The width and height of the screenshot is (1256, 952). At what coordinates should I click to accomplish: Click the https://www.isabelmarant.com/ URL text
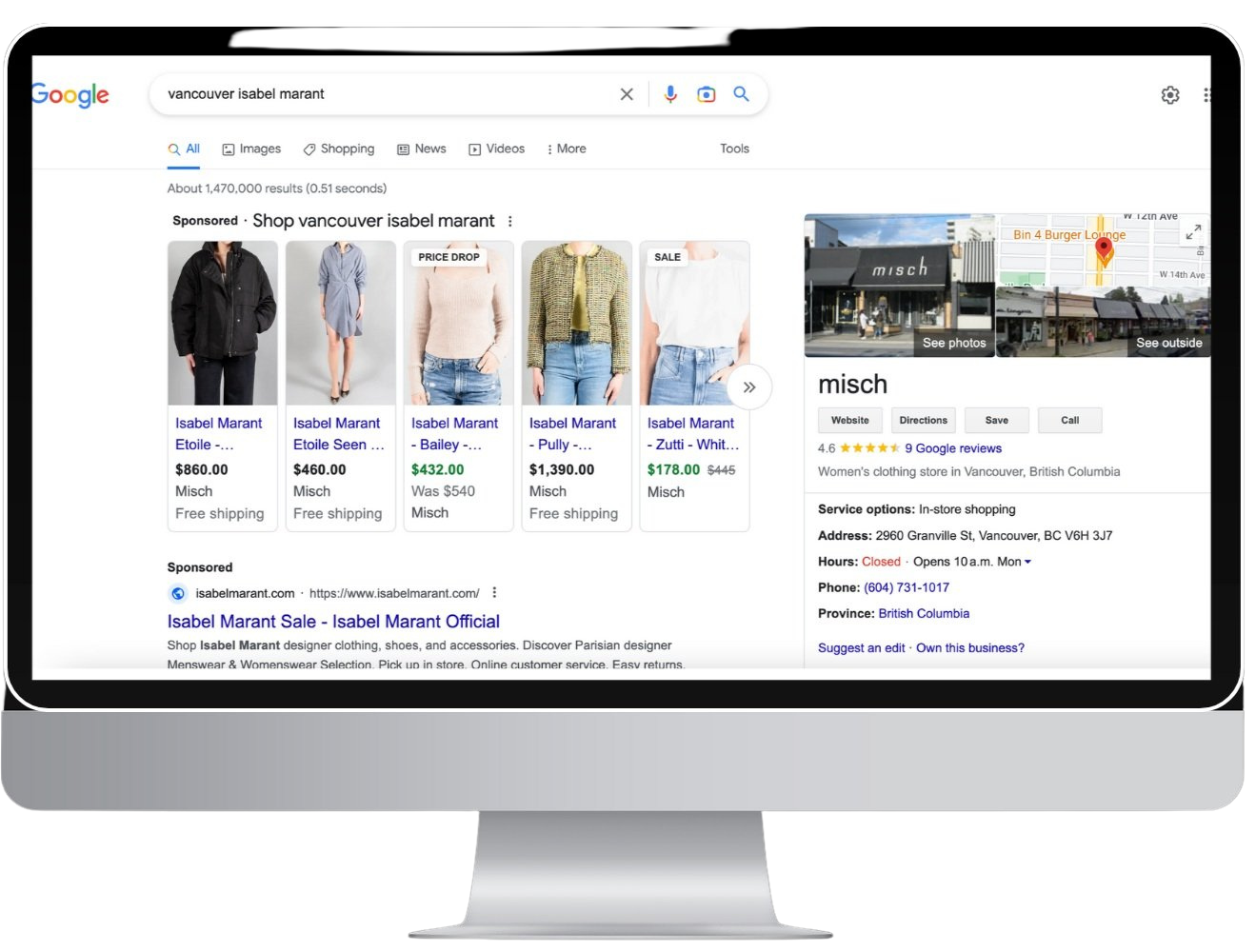point(394,593)
